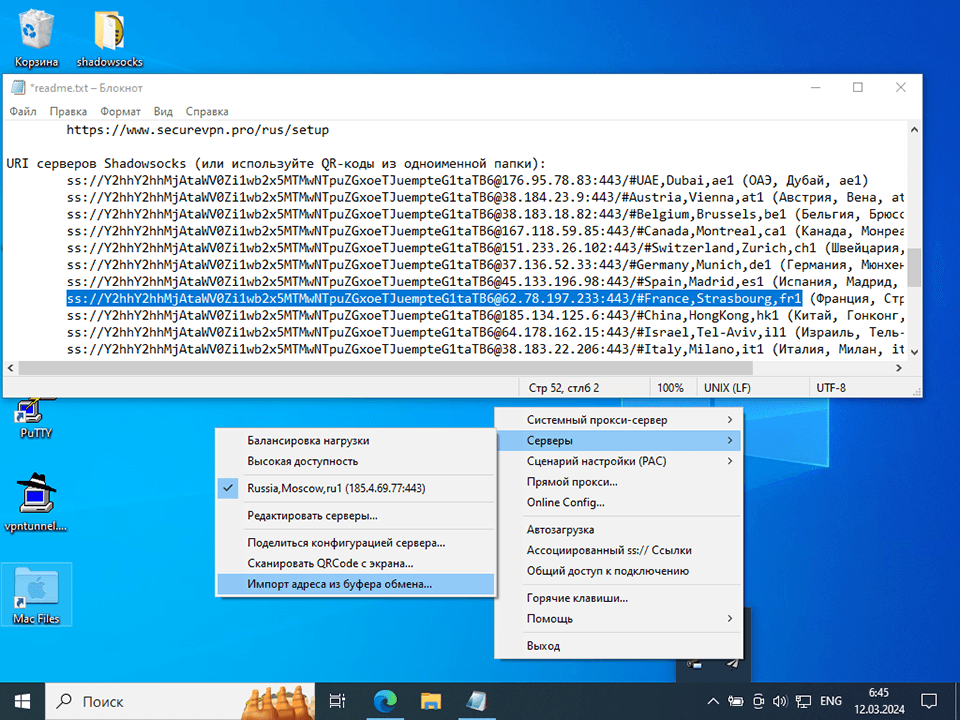Open Task View in the taskbar

click(338, 701)
